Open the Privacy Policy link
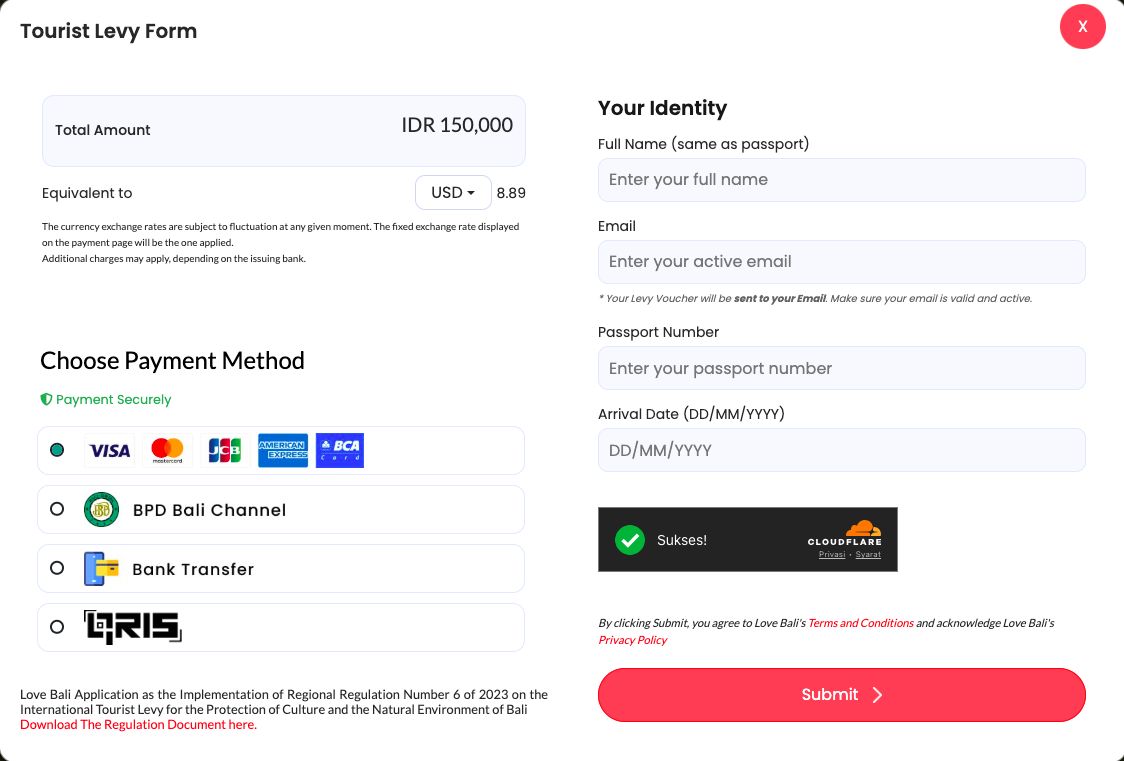Viewport: 1124px width, 761px height. tap(633, 640)
